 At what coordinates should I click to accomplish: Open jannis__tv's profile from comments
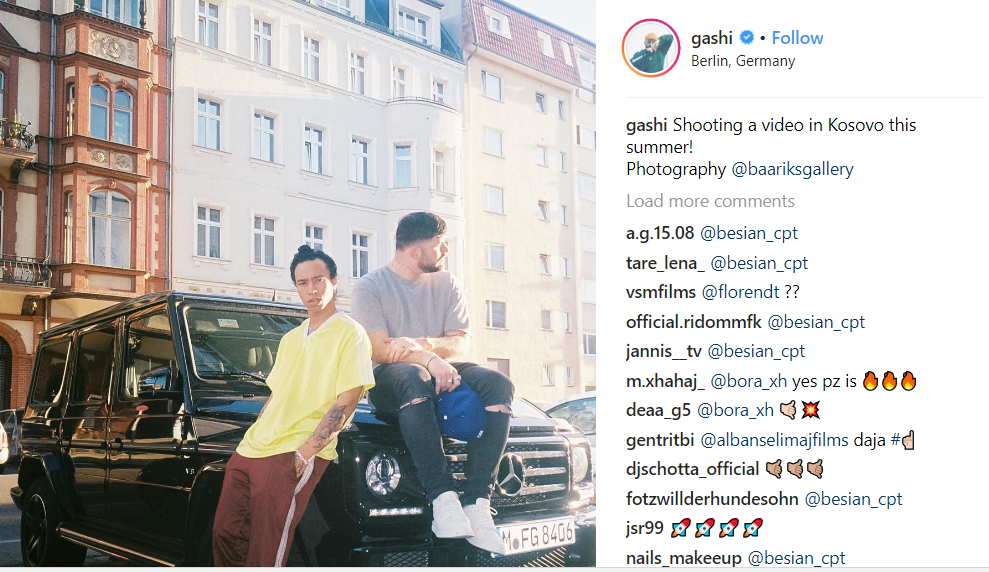click(664, 351)
